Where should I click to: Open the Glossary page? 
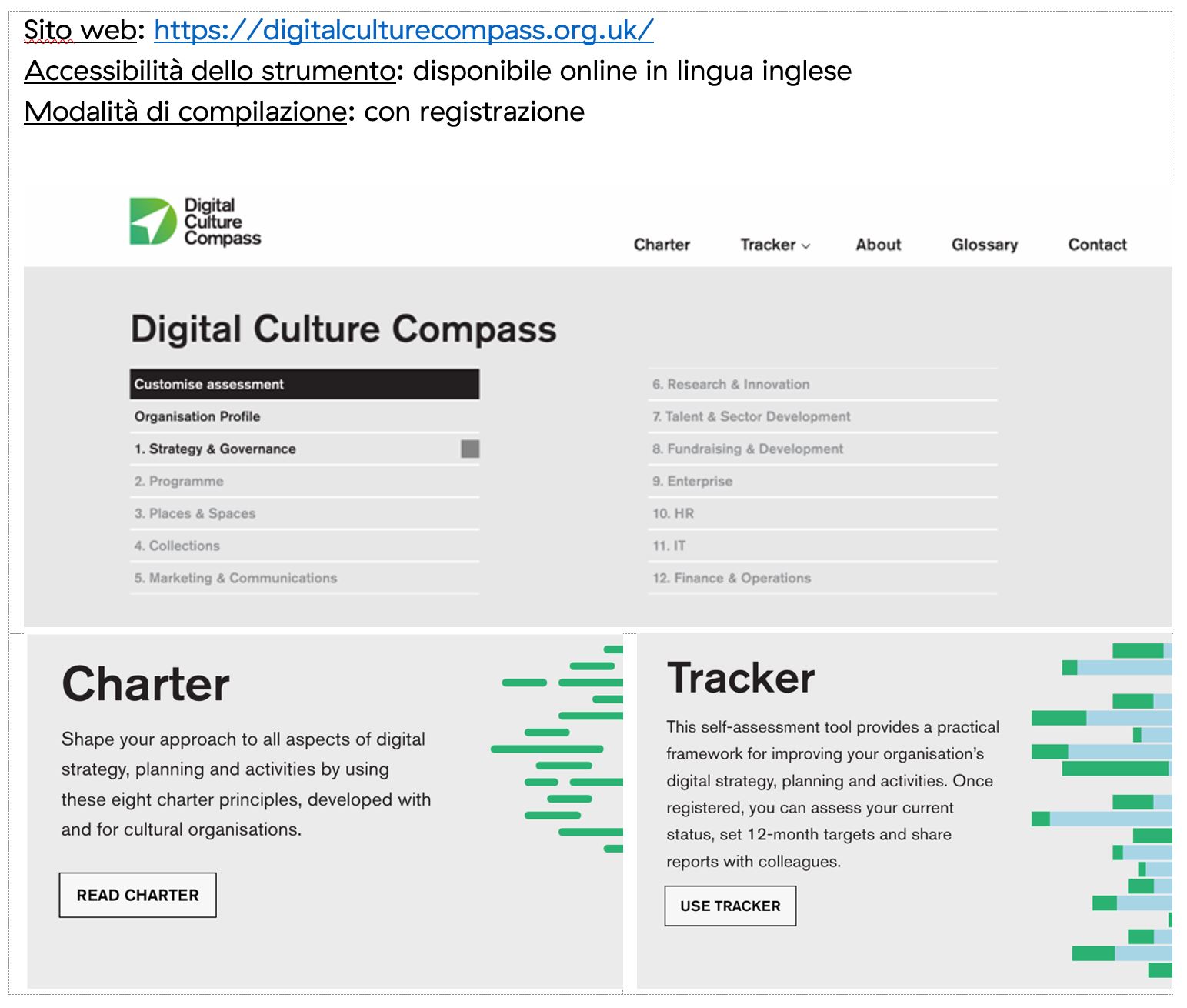pyautogui.click(x=984, y=245)
